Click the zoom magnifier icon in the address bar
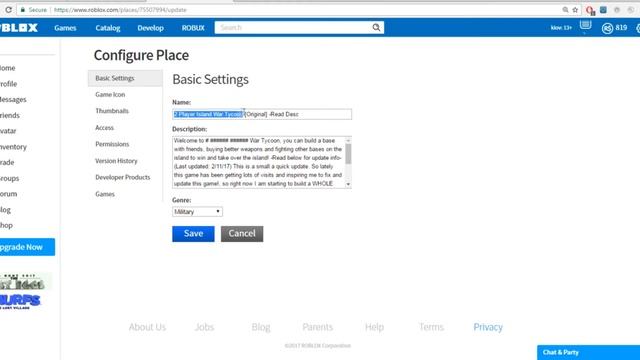This screenshot has height=360, width=640. pyautogui.click(x=565, y=10)
